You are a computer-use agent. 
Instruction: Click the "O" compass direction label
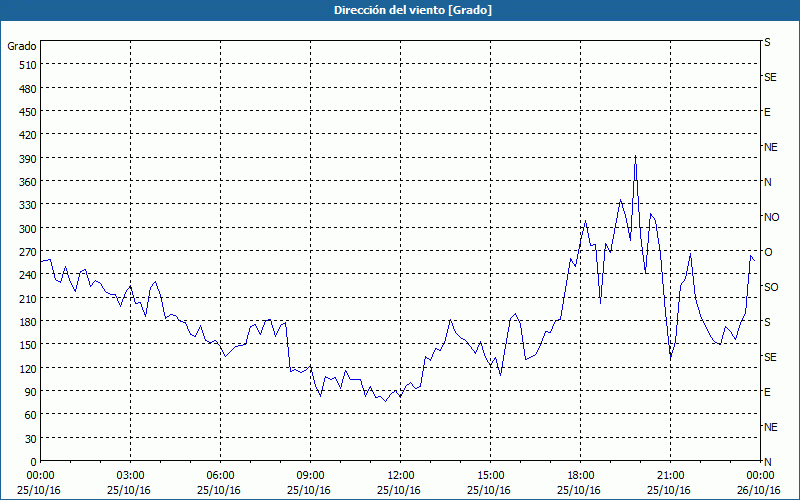768,252
